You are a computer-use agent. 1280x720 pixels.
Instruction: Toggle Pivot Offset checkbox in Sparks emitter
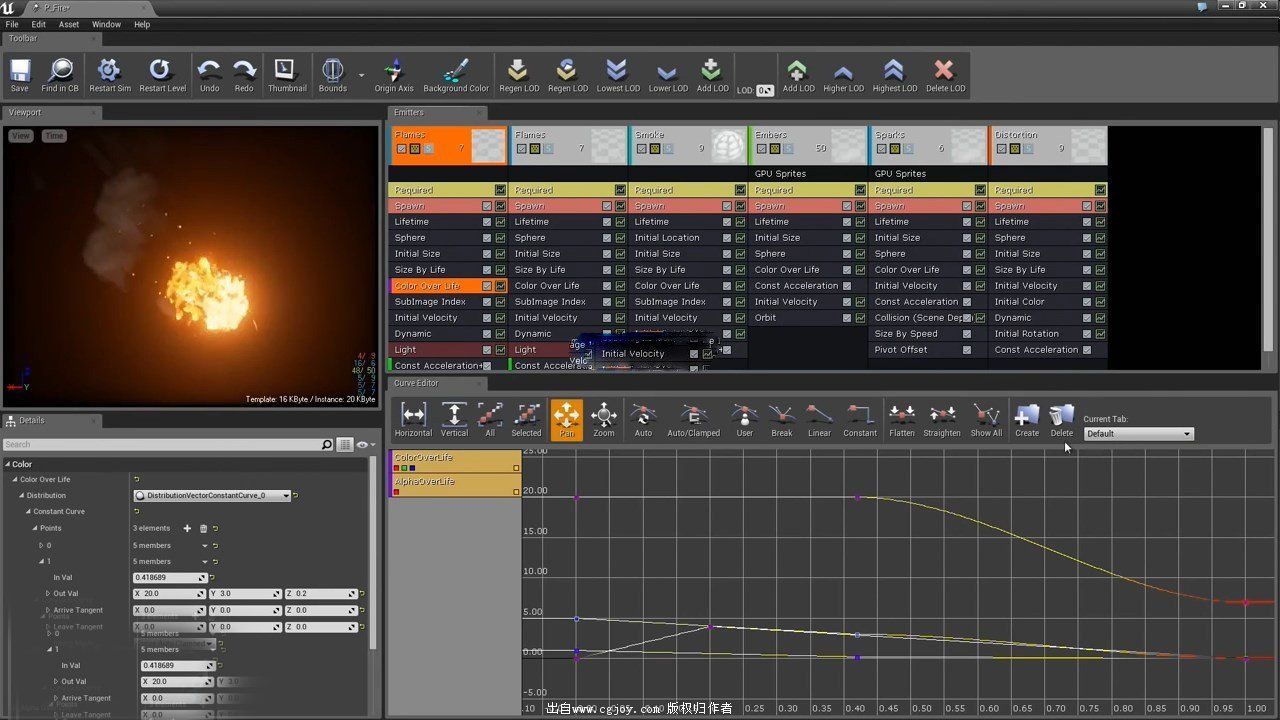(x=967, y=350)
